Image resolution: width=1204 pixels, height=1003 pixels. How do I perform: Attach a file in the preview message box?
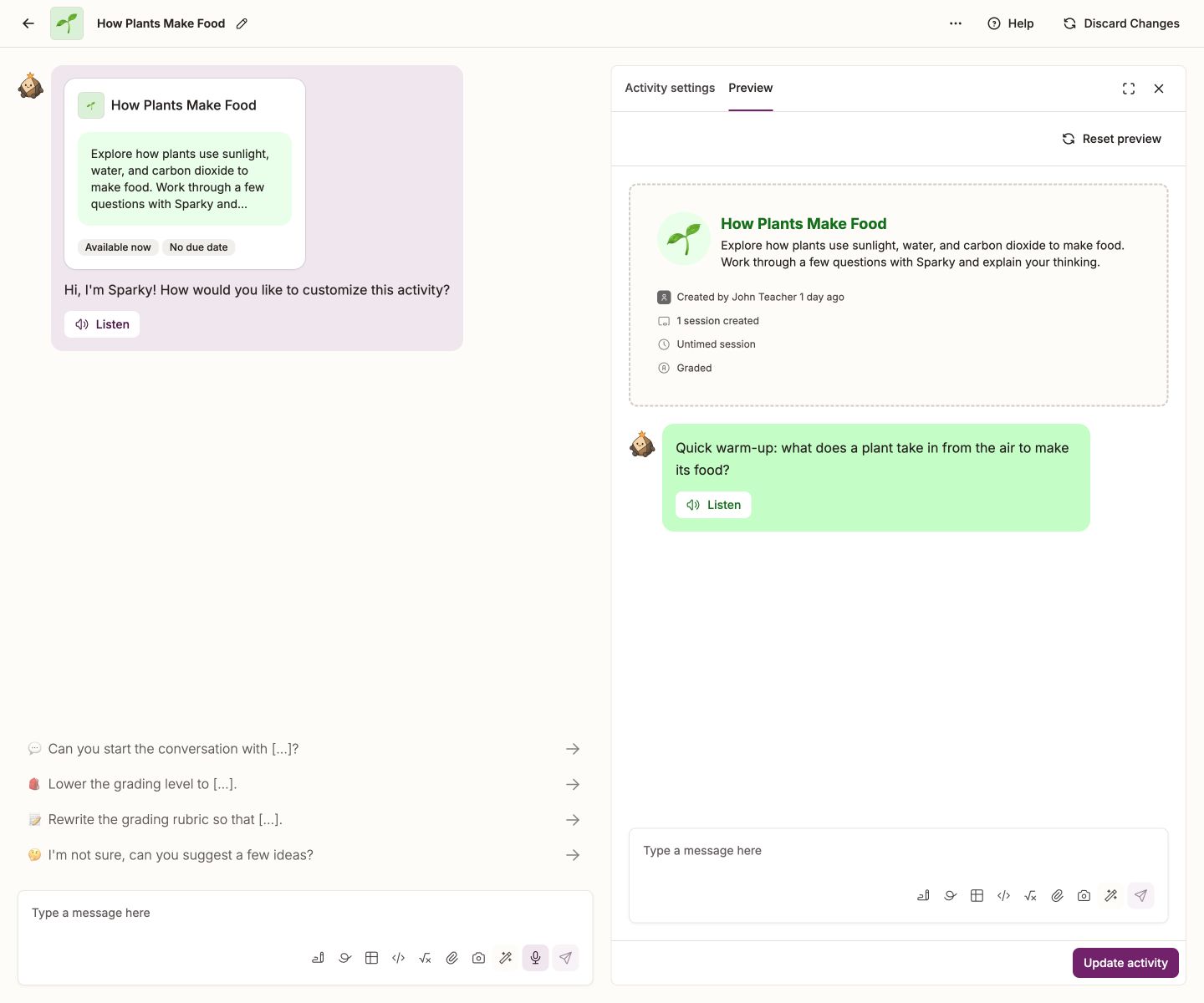1057,895
